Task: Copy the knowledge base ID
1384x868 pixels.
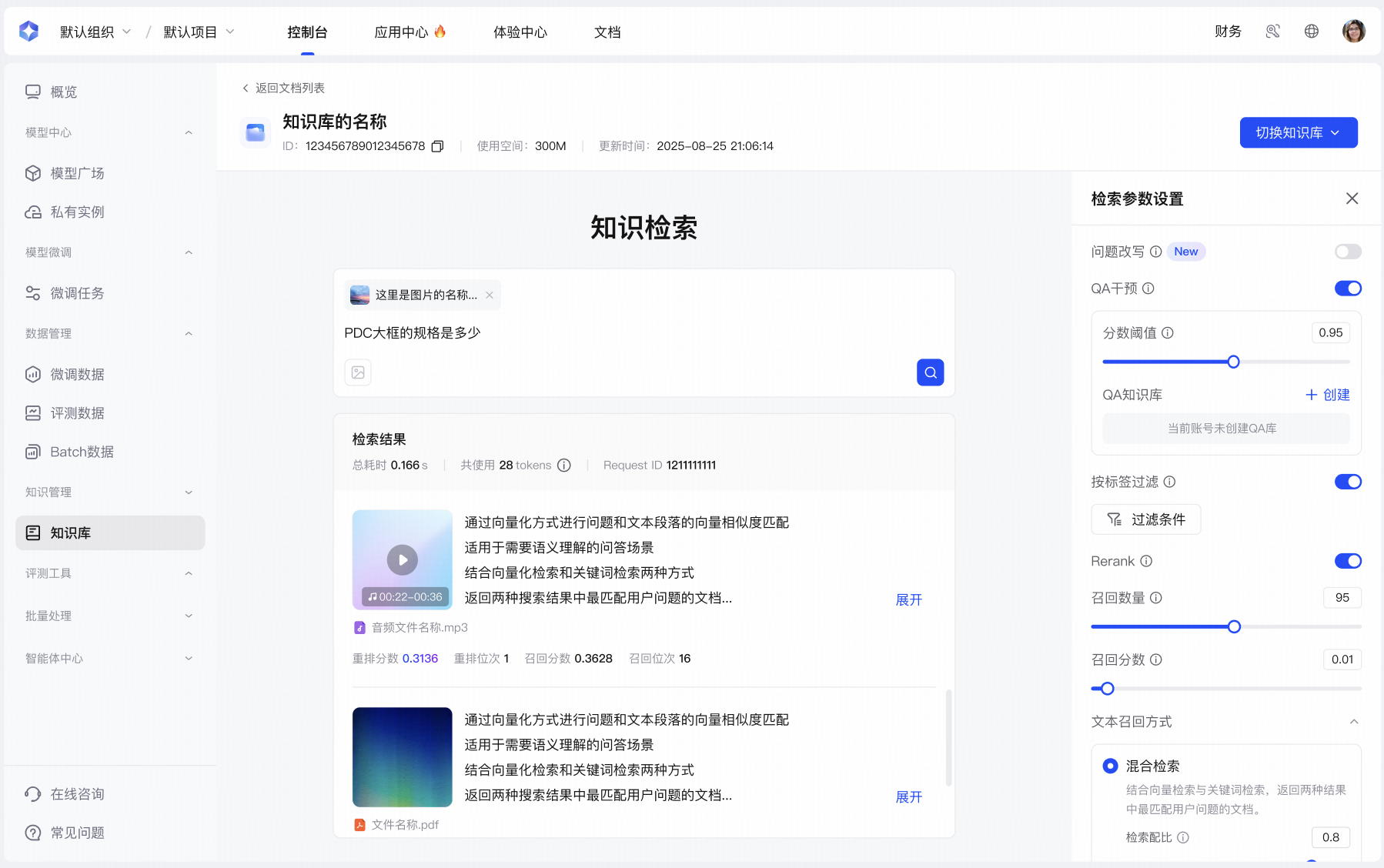Action: [437, 146]
